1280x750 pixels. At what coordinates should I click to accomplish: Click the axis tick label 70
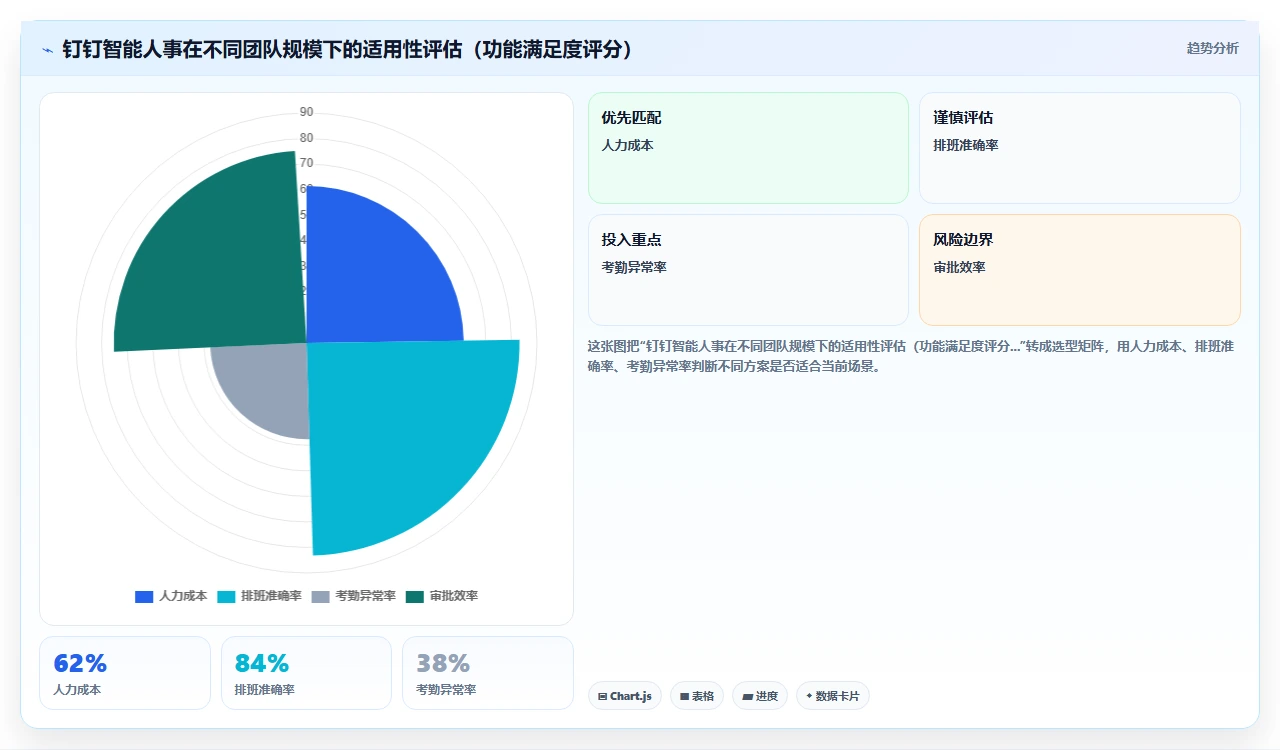click(306, 163)
